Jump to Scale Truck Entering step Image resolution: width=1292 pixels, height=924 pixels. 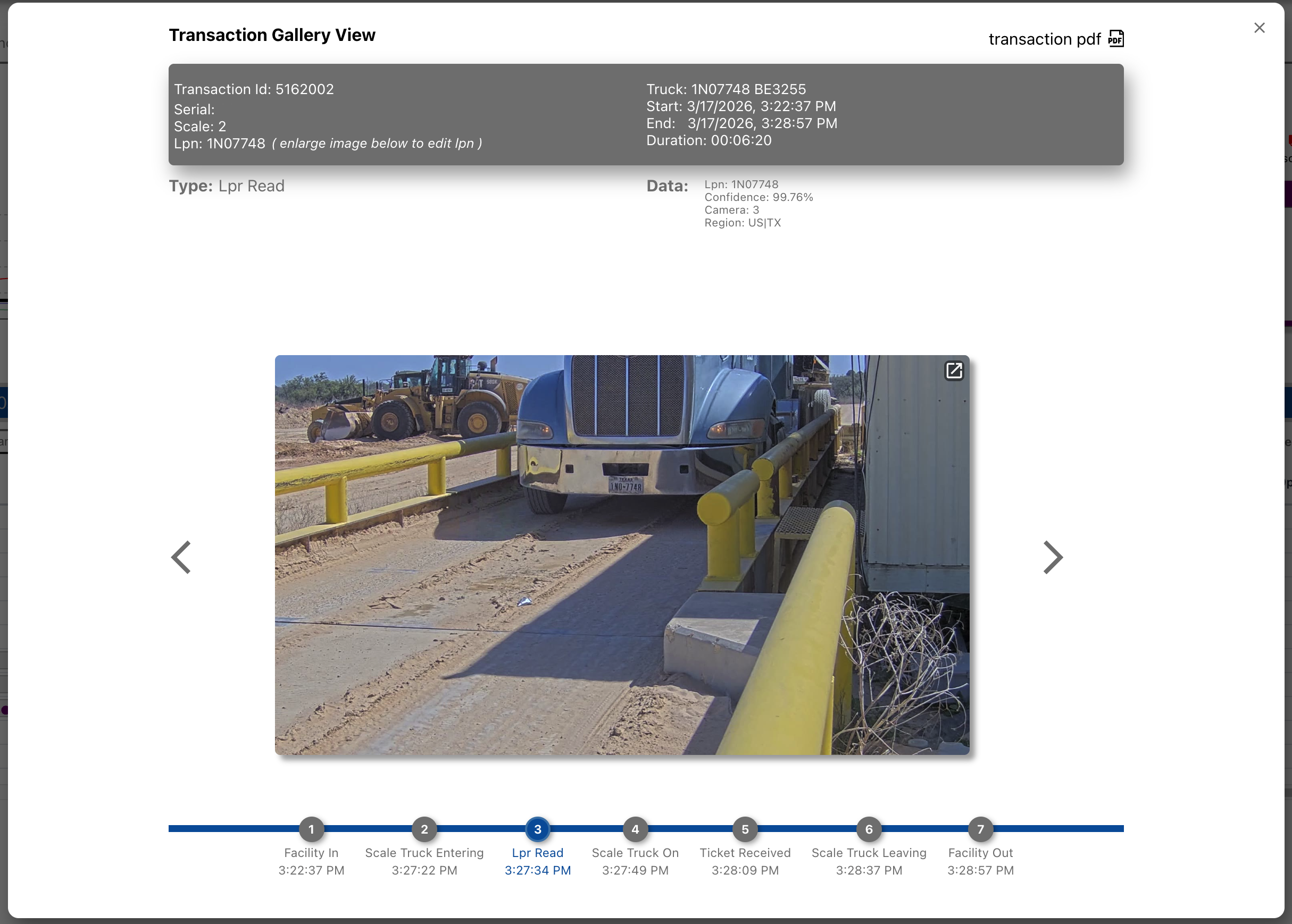click(423, 829)
